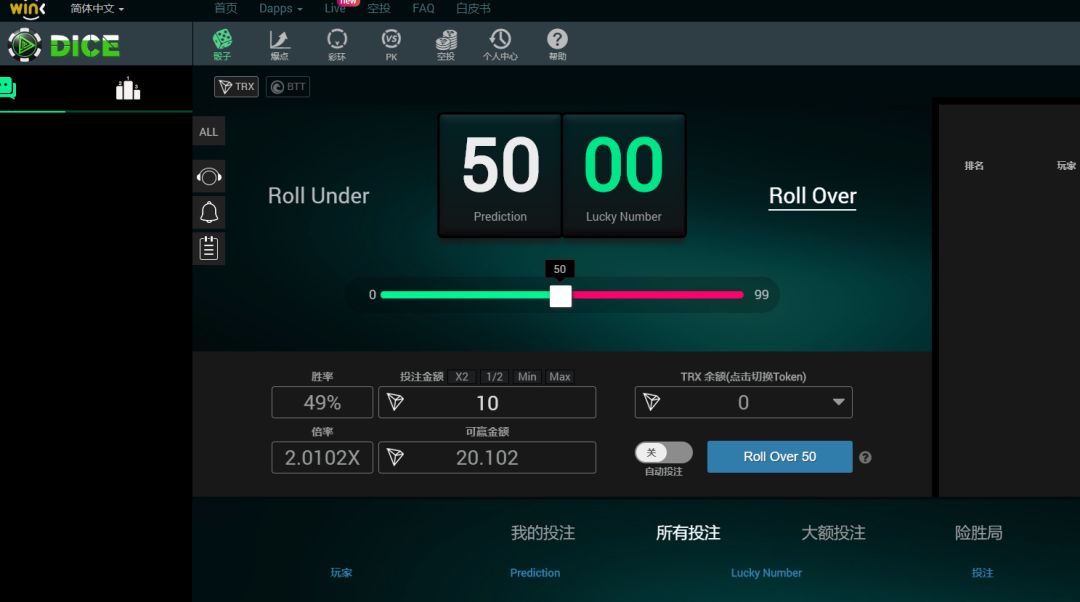The image size is (1080, 602).
Task: Open the 空投 airdrop menu item in top bar
Action: click(x=379, y=8)
